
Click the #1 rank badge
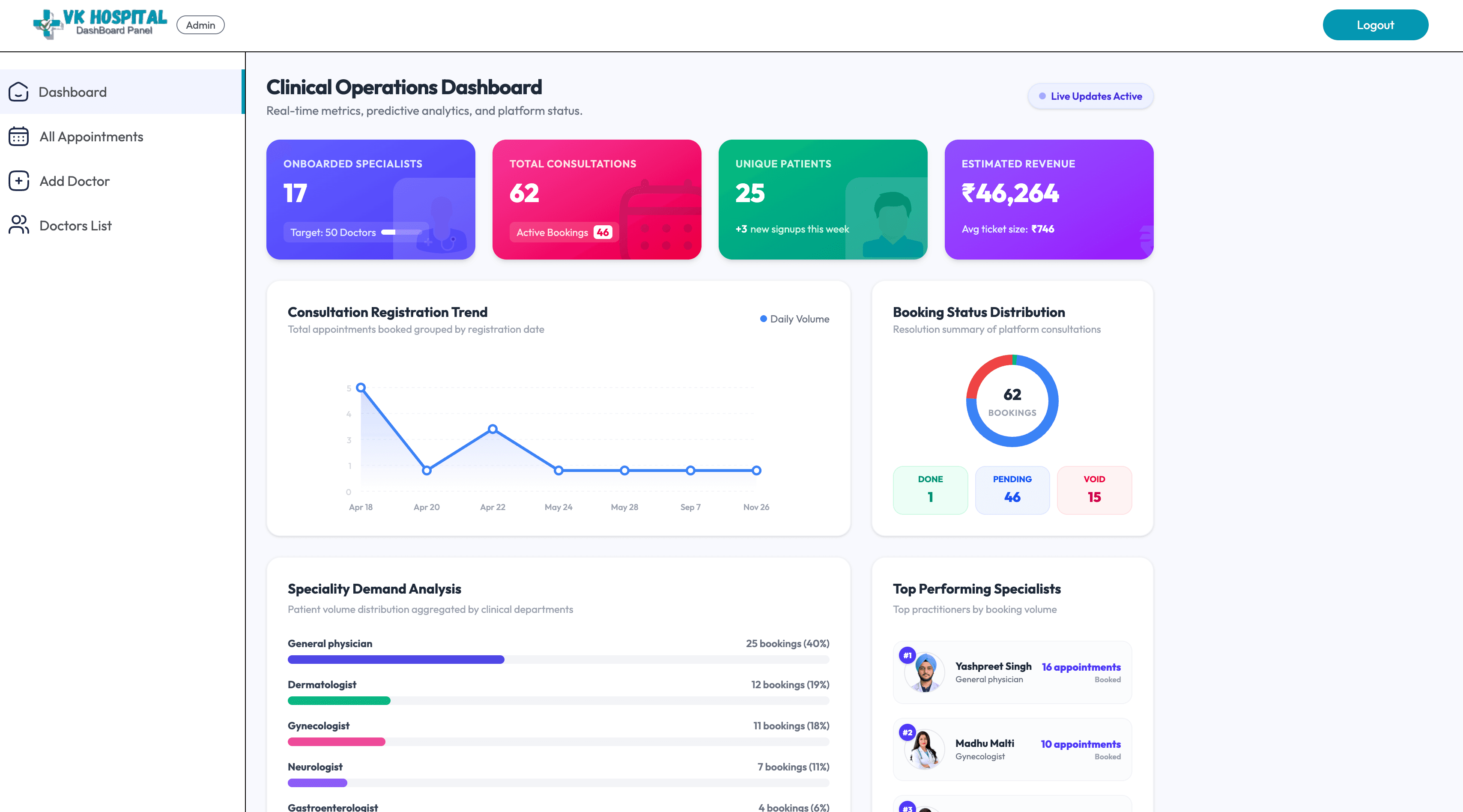pyautogui.click(x=908, y=656)
